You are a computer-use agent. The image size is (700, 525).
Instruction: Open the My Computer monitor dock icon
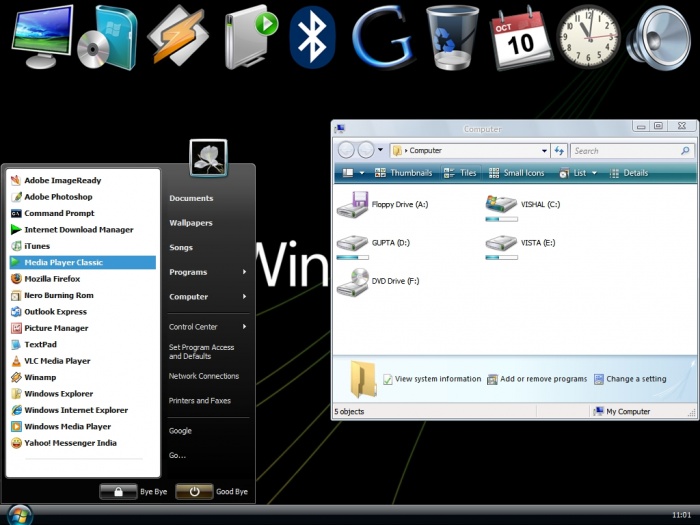[x=42, y=37]
